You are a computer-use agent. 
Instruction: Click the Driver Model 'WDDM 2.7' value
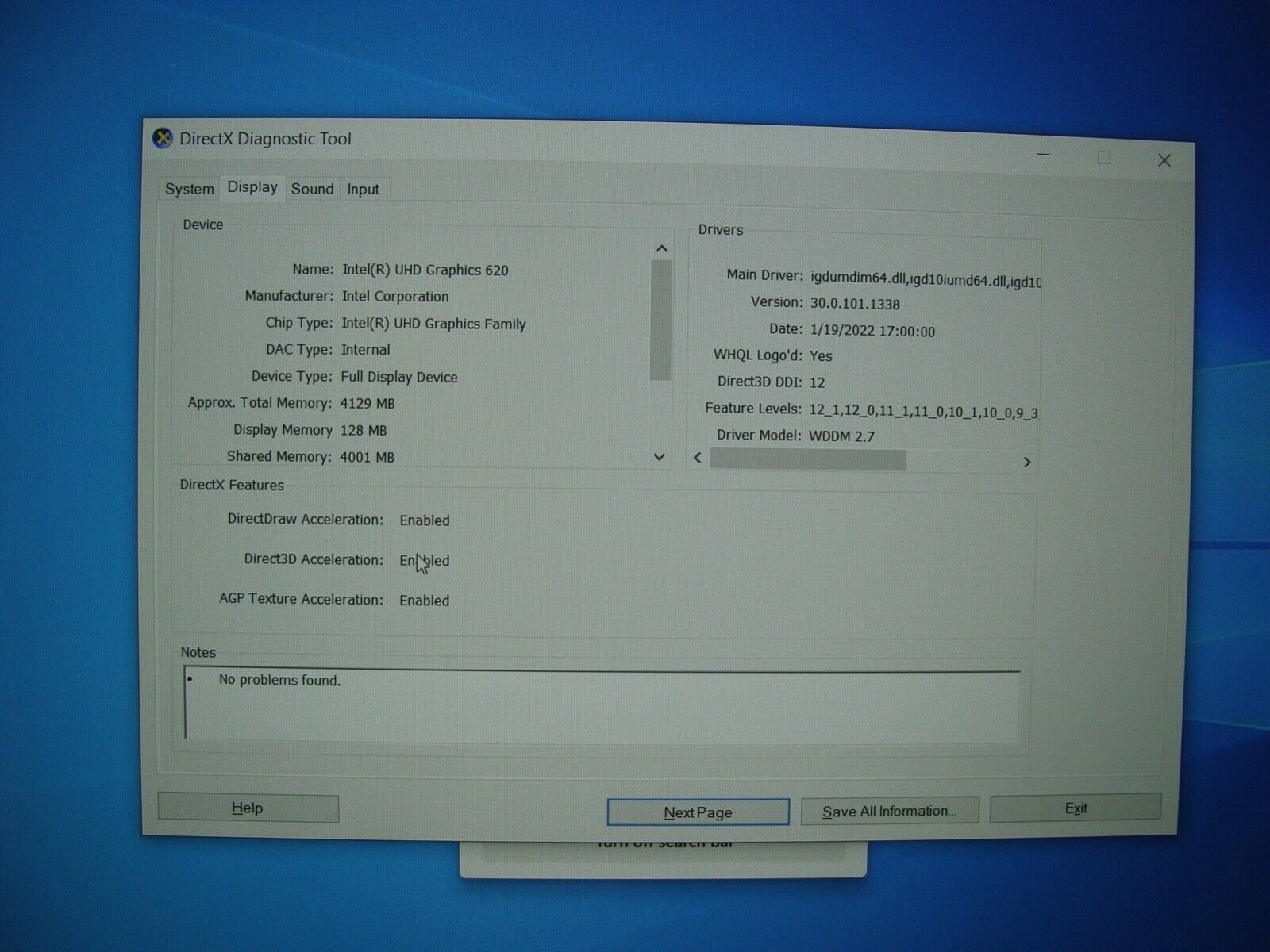[x=841, y=436]
